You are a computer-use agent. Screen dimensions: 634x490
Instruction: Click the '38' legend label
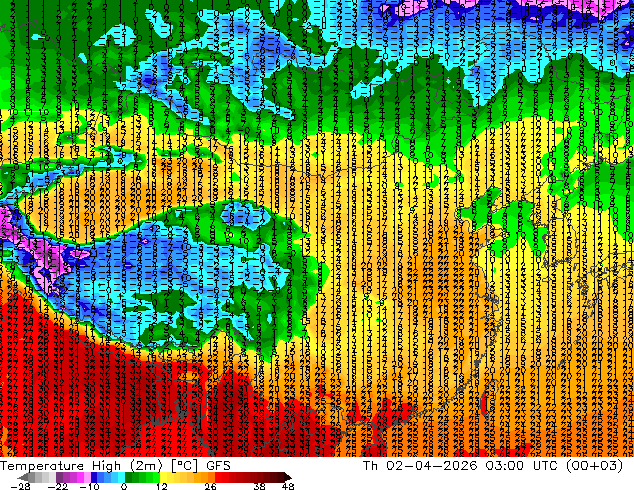[x=260, y=486]
